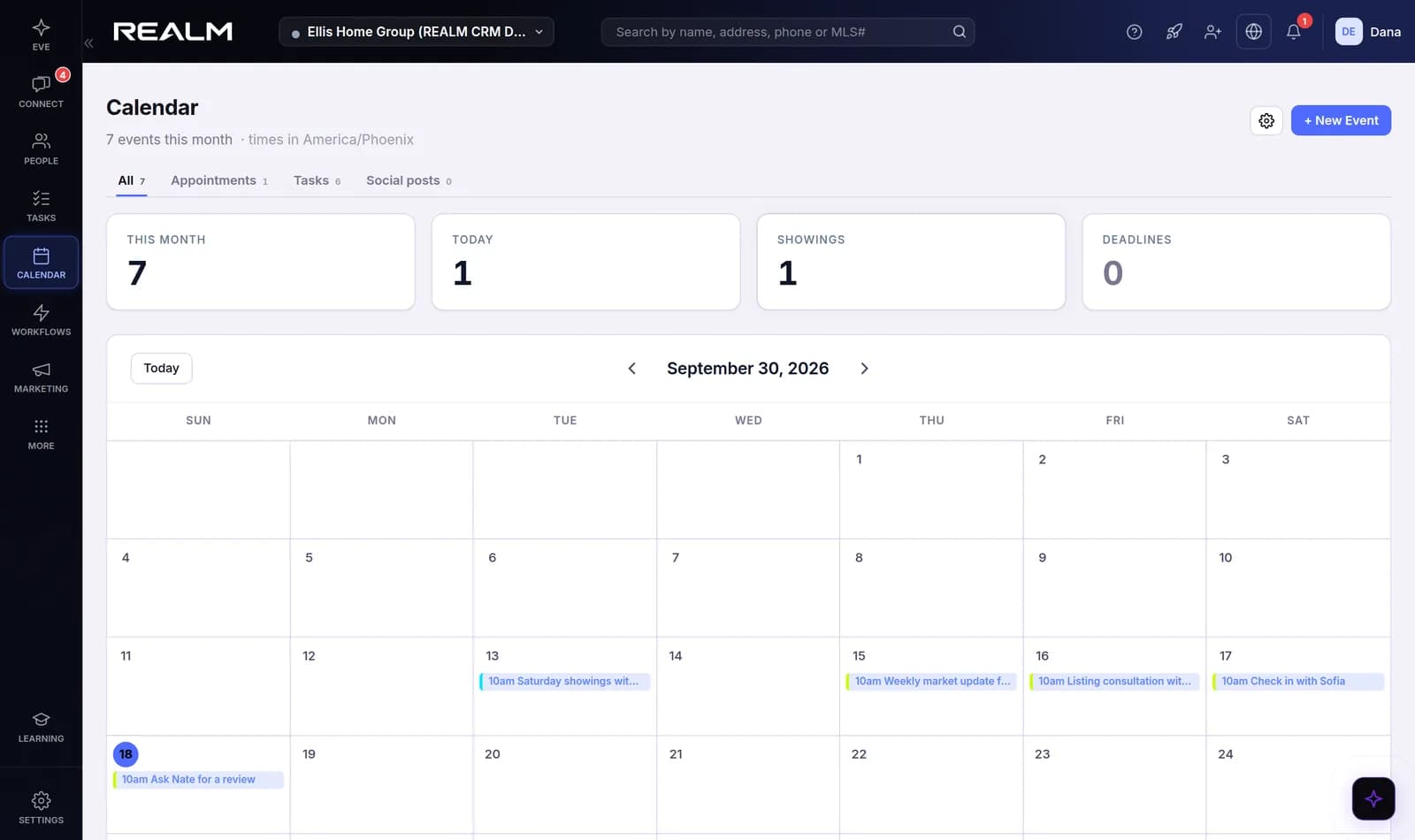This screenshot has width=1415, height=840.
Task: Click the Today stat card
Action: (585, 262)
